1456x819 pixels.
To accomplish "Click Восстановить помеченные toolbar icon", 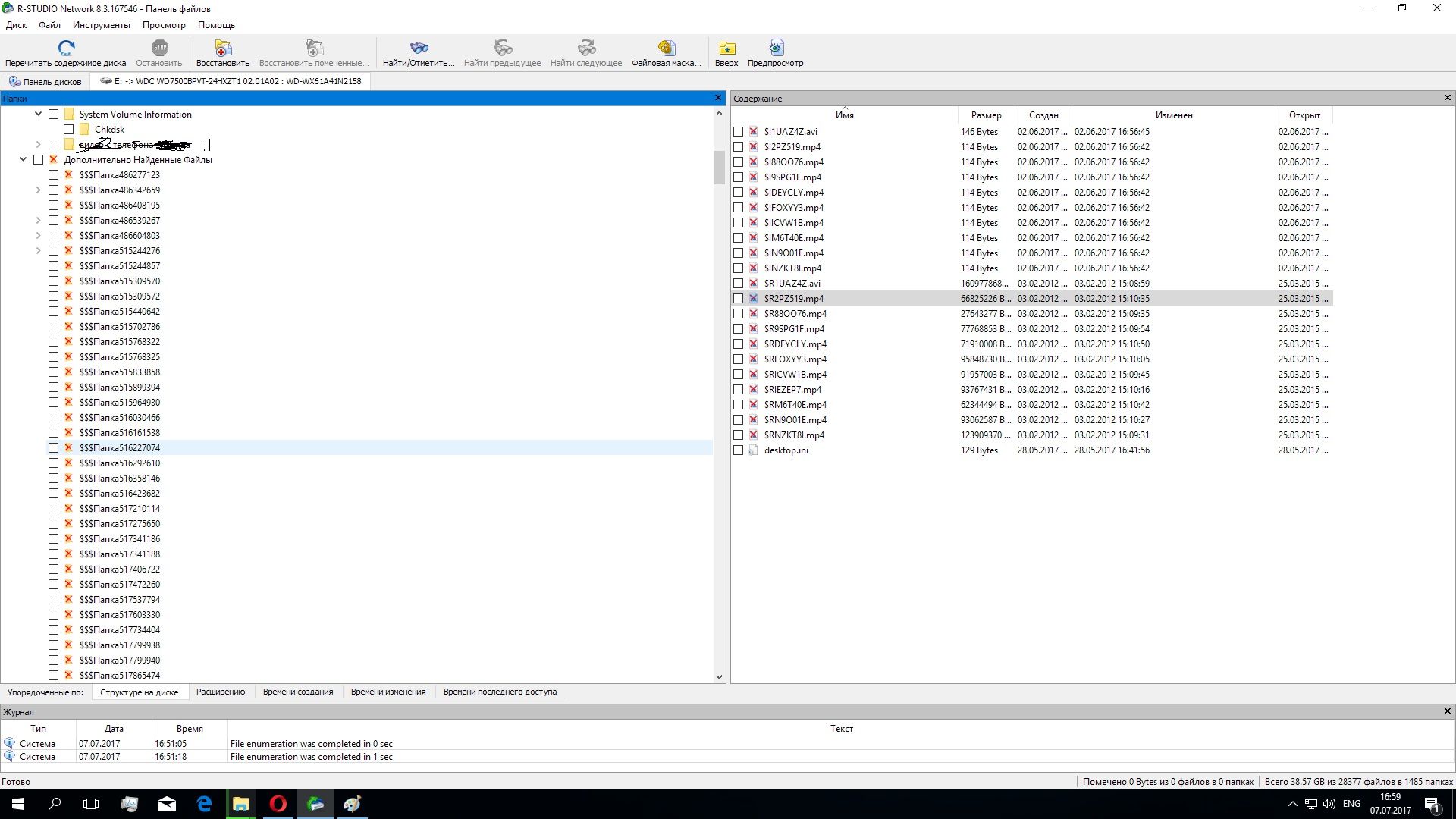I will click(x=314, y=48).
